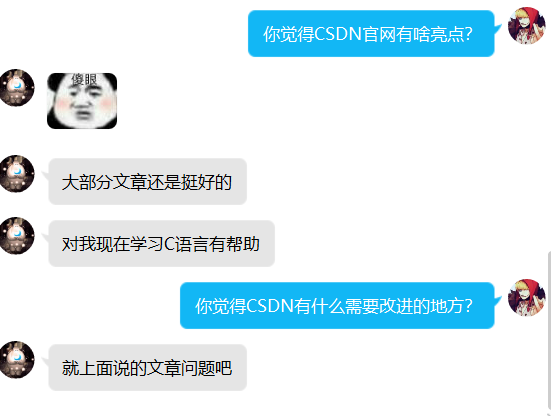Image resolution: width=551 pixels, height=416 pixels.
Task: Click rabbit avatar next to the 傻眼 sticker
Action: click(16, 87)
